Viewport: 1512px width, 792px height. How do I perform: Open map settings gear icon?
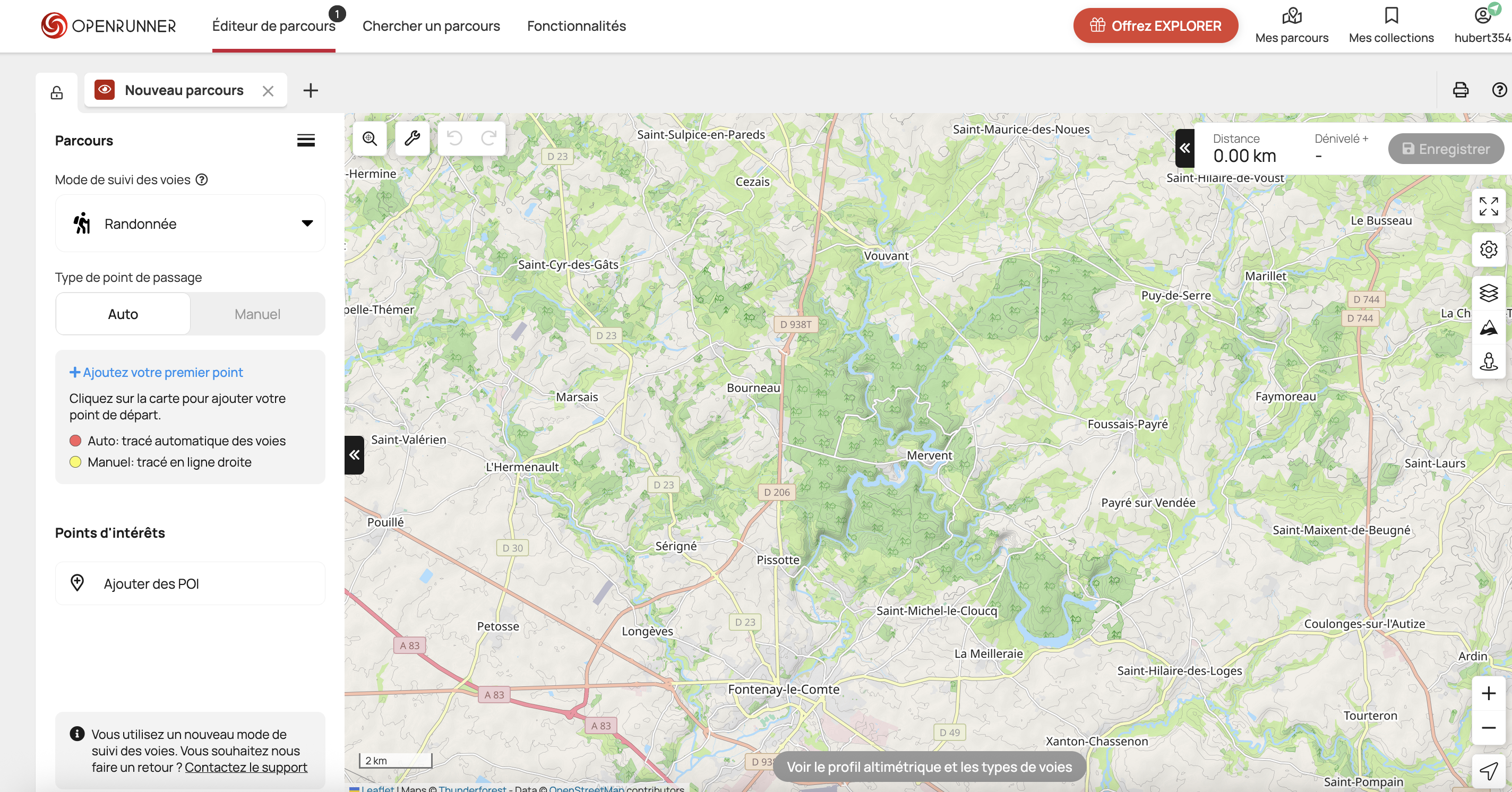pos(1488,249)
